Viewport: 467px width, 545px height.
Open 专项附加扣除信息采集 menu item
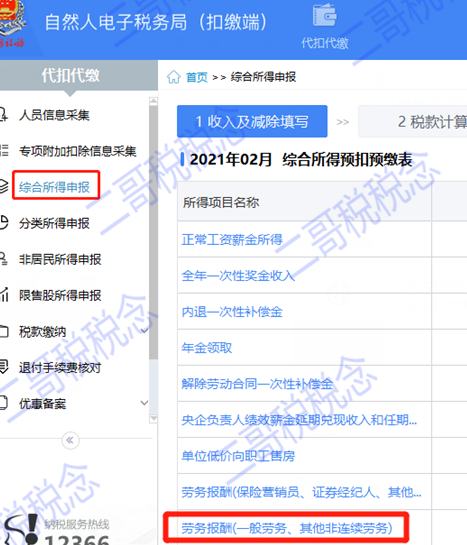(x=77, y=151)
